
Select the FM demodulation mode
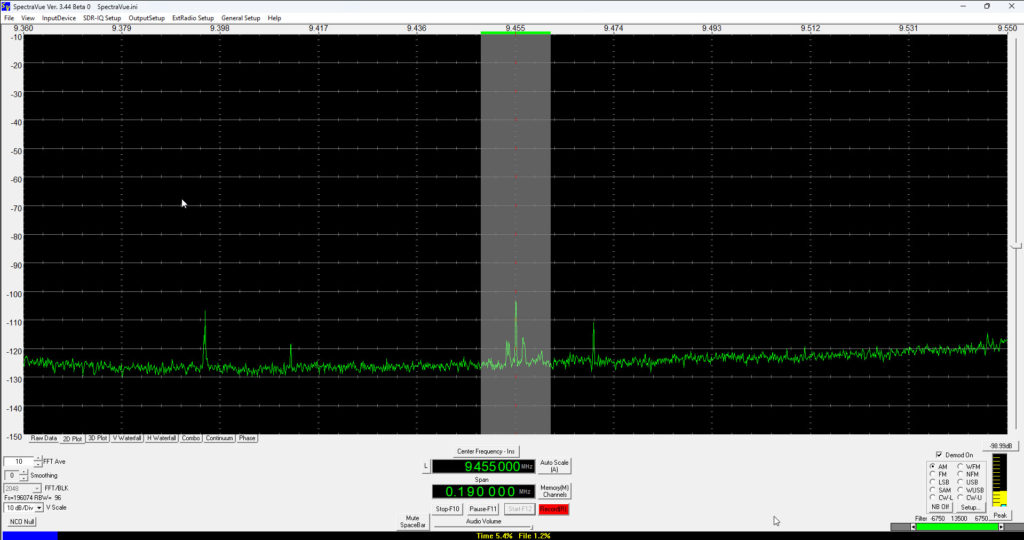point(933,474)
